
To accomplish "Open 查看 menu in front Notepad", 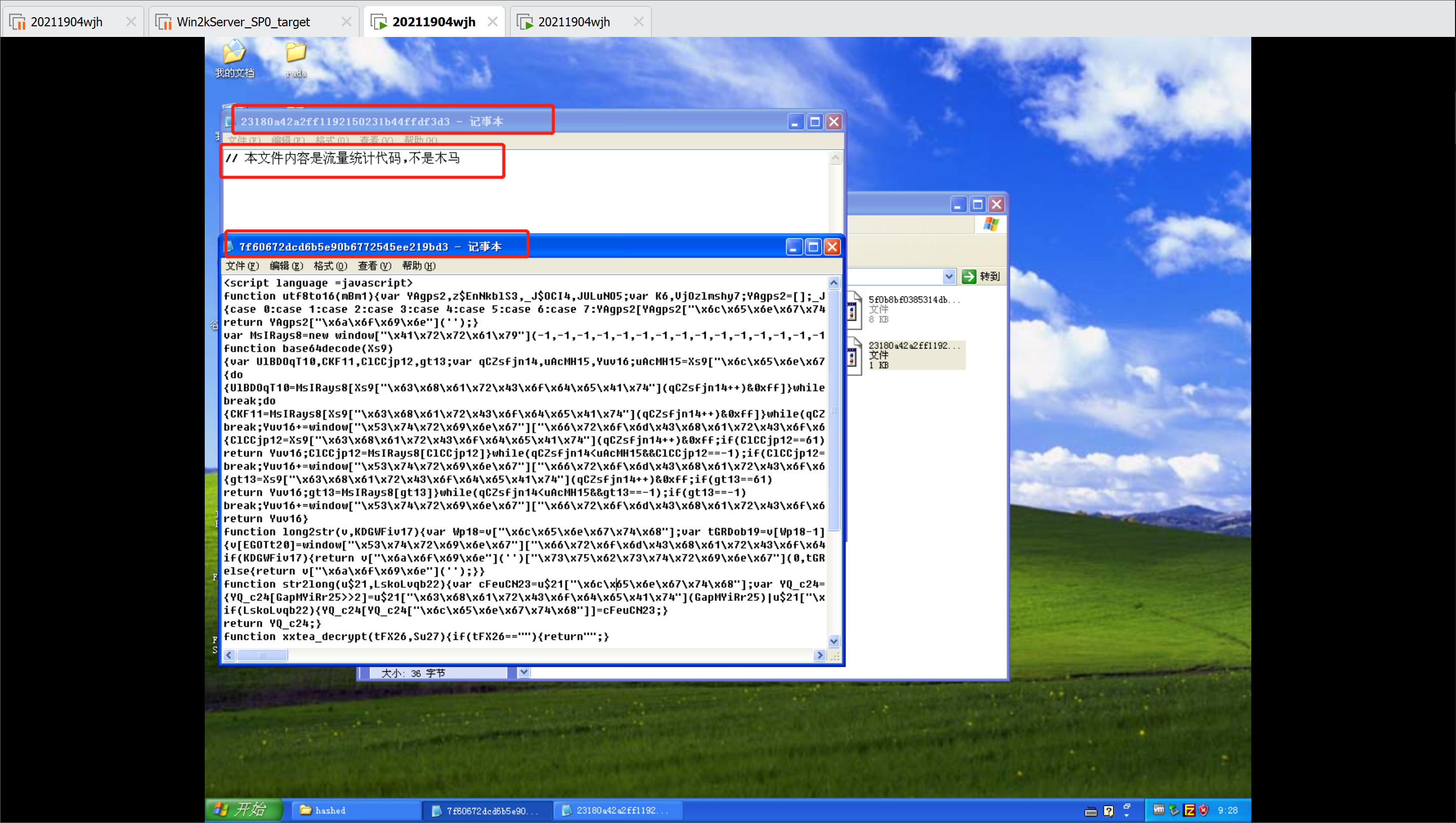I will (374, 266).
